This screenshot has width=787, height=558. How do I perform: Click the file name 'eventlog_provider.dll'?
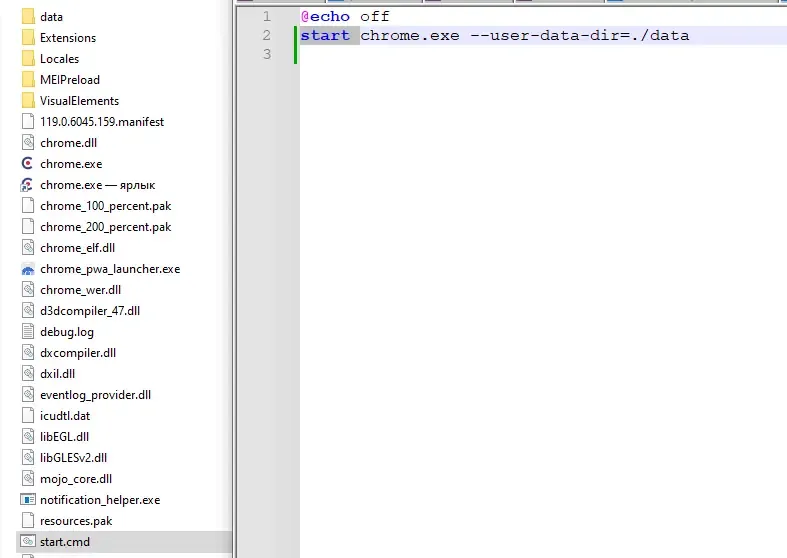click(x=95, y=395)
